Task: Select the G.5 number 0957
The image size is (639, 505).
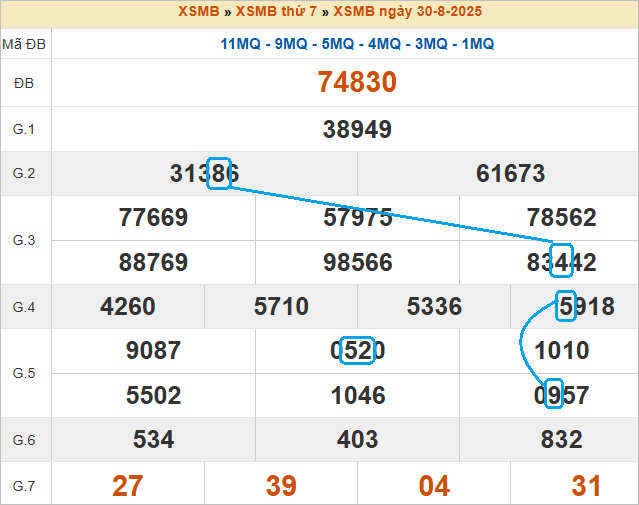Action: pyautogui.click(x=562, y=395)
